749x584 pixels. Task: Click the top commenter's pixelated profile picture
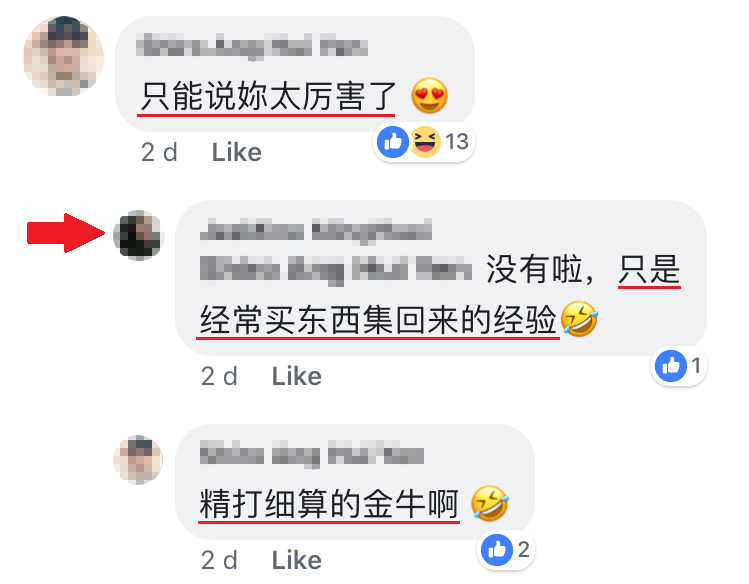[63, 56]
